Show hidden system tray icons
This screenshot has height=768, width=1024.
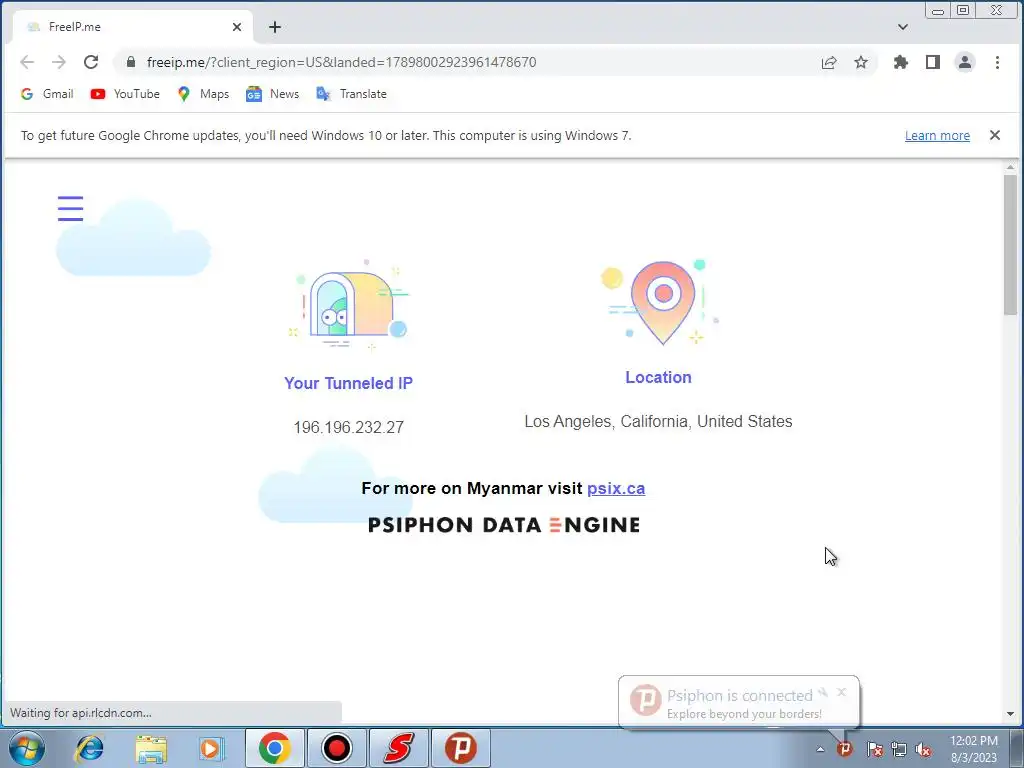pyautogui.click(x=820, y=749)
